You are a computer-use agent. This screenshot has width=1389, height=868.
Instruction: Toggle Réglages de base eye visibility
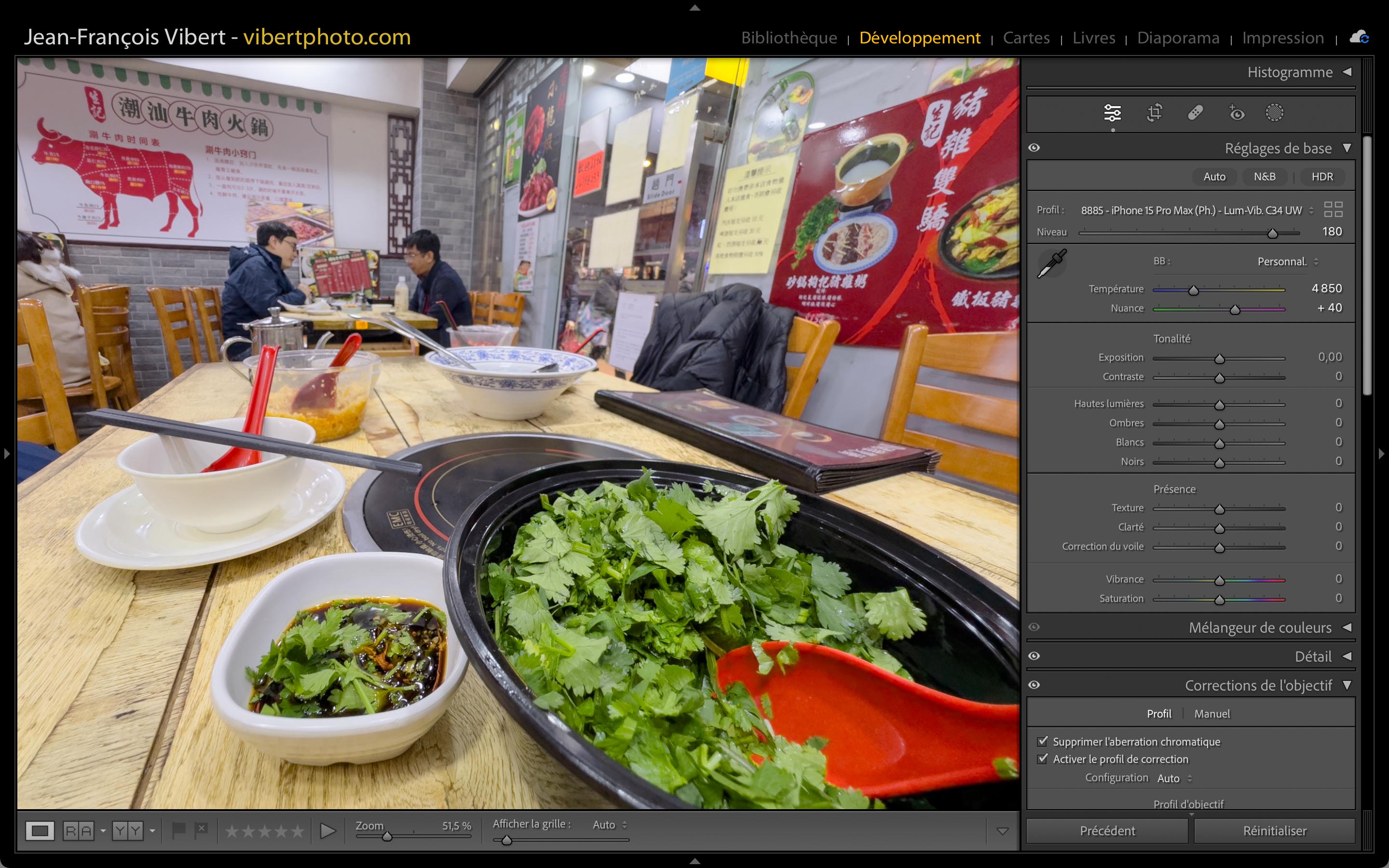pyautogui.click(x=1035, y=148)
